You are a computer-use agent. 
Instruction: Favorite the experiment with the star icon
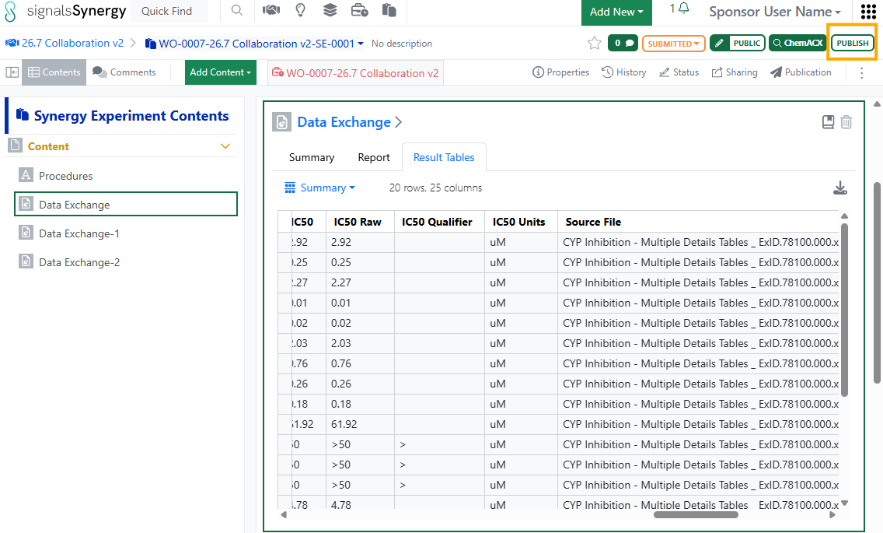click(x=594, y=43)
